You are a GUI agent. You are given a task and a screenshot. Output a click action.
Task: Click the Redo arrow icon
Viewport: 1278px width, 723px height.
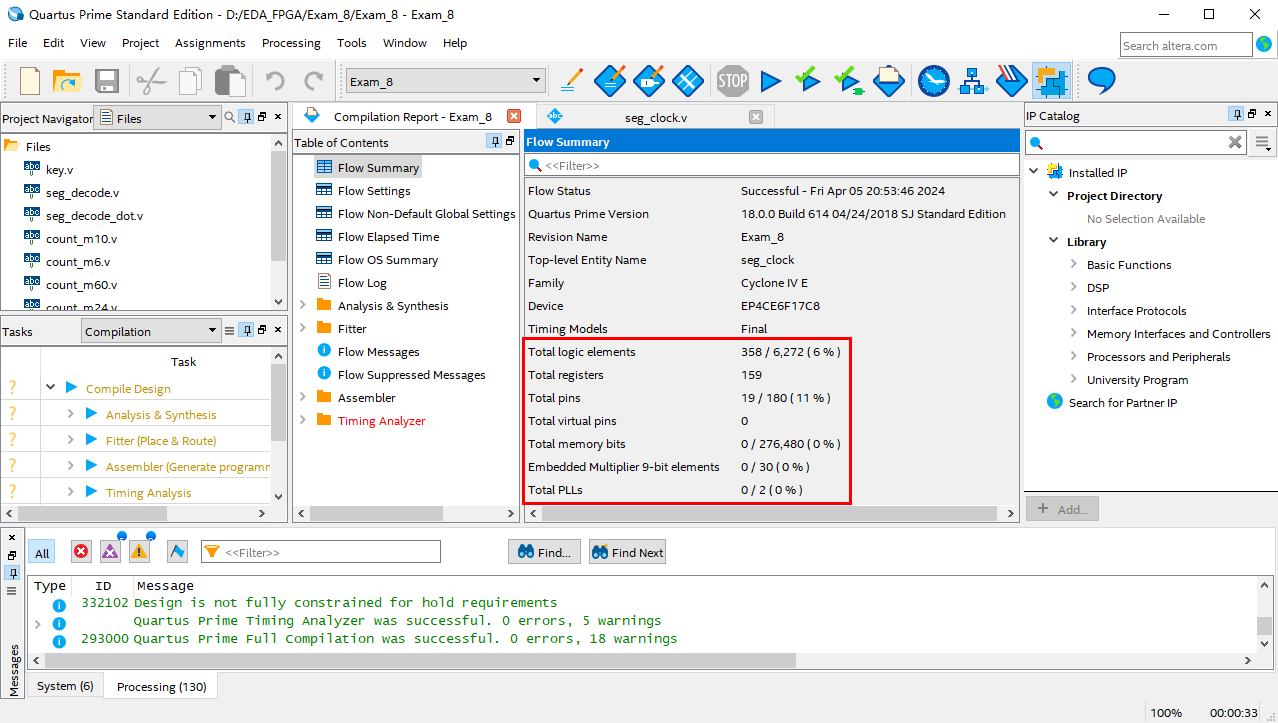point(313,81)
